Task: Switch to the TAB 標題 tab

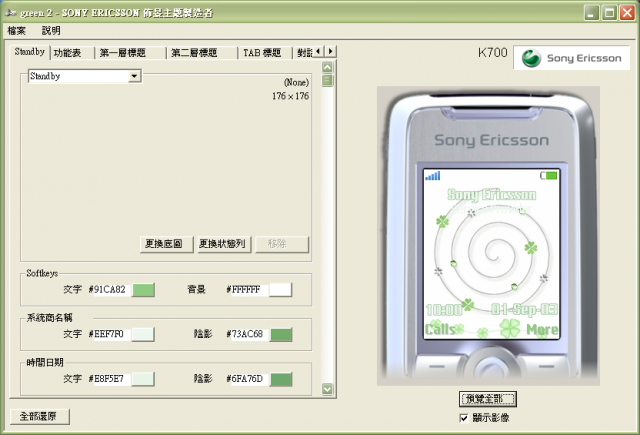Action: [x=262, y=53]
